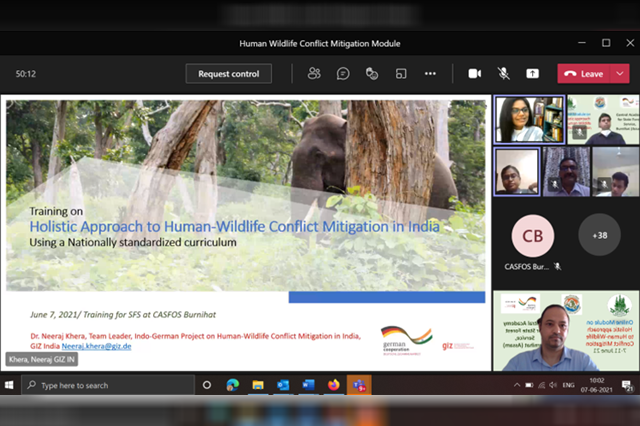The image size is (640, 426).
Task: Open Firefox from the taskbar
Action: 333,385
